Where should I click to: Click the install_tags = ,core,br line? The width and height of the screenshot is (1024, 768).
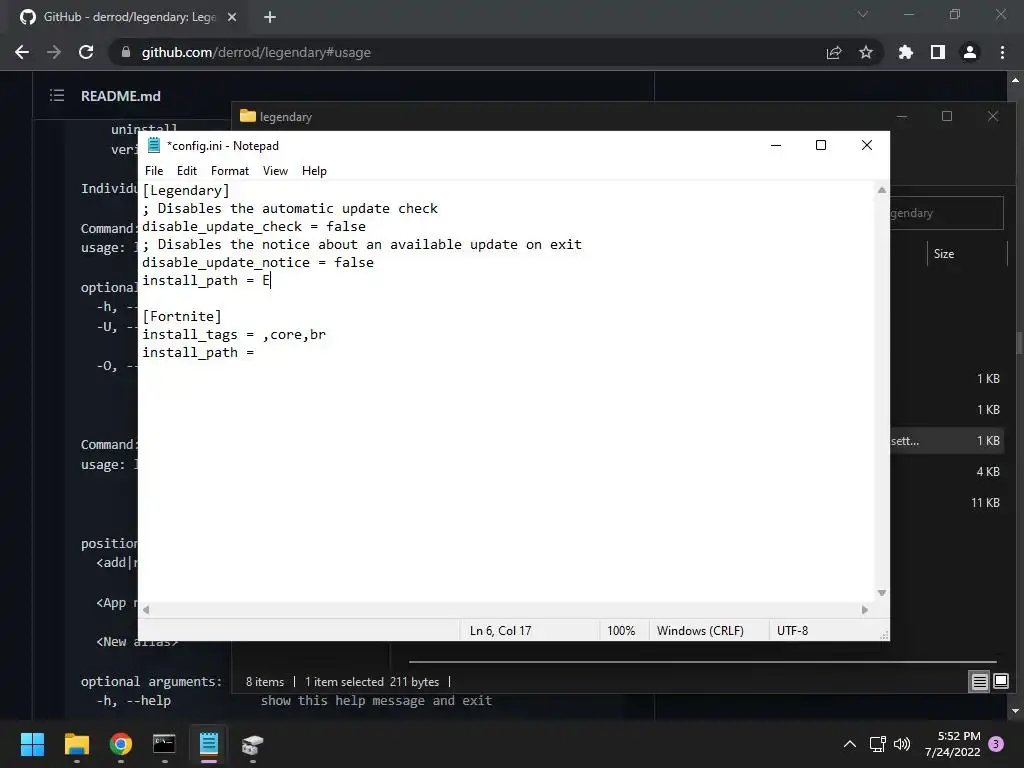234,334
